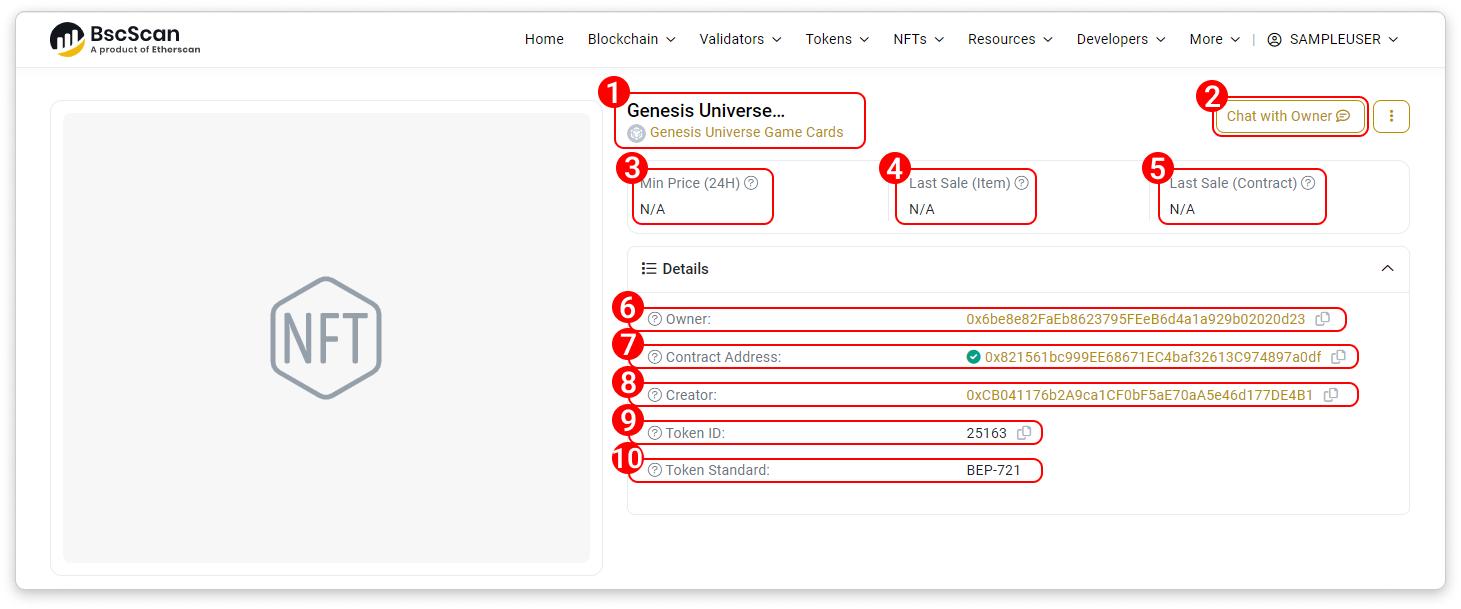
Task: Open the owner address 0x6be8e82F link
Action: click(x=1135, y=319)
